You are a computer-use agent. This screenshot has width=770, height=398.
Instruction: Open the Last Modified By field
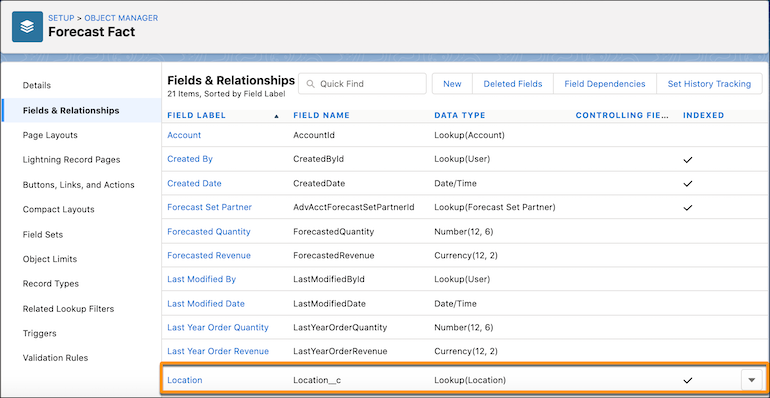(x=202, y=279)
